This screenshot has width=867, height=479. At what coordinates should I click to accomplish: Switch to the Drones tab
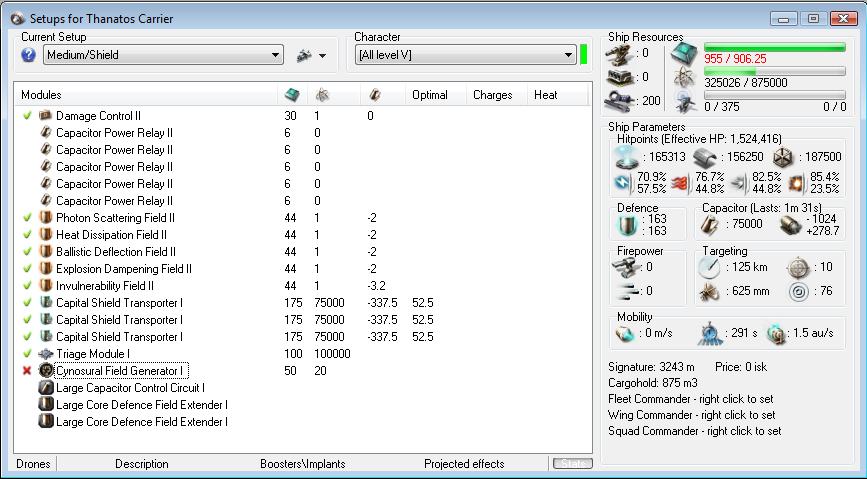pos(33,464)
